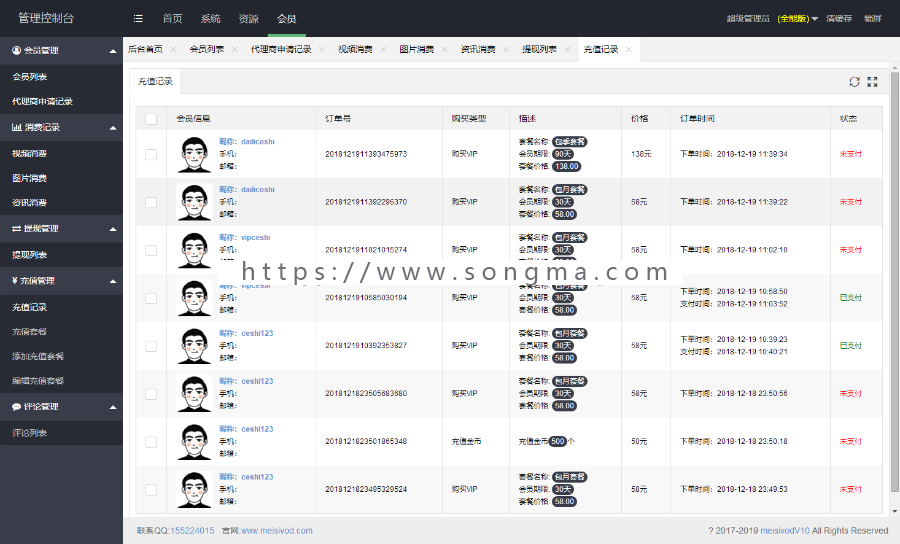
Task: Close the 后台首页 tab
Action: pos(173,50)
